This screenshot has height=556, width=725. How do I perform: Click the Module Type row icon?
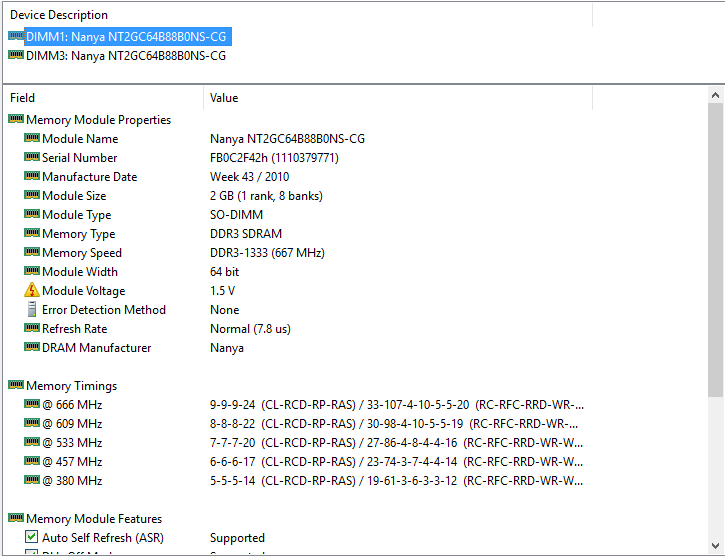31,214
